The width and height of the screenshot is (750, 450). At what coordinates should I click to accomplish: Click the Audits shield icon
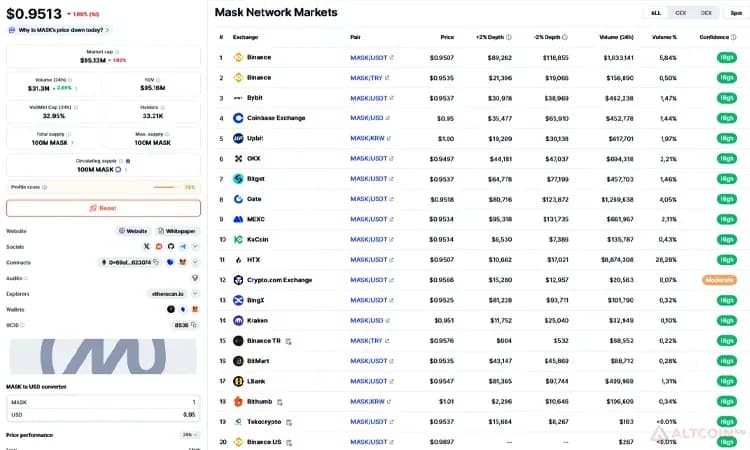pyautogui.click(x=195, y=278)
